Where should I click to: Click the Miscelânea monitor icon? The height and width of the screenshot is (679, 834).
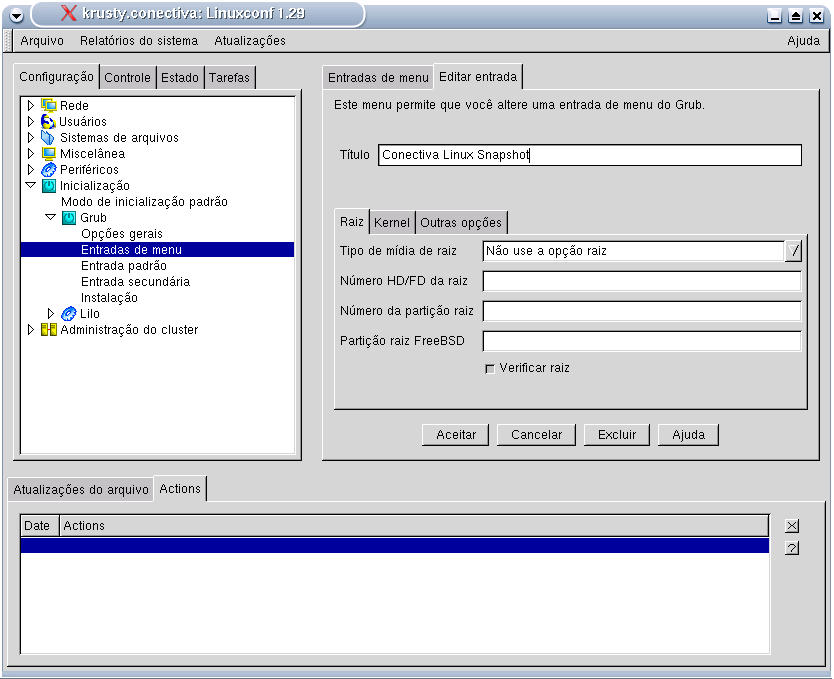pyautogui.click(x=48, y=154)
